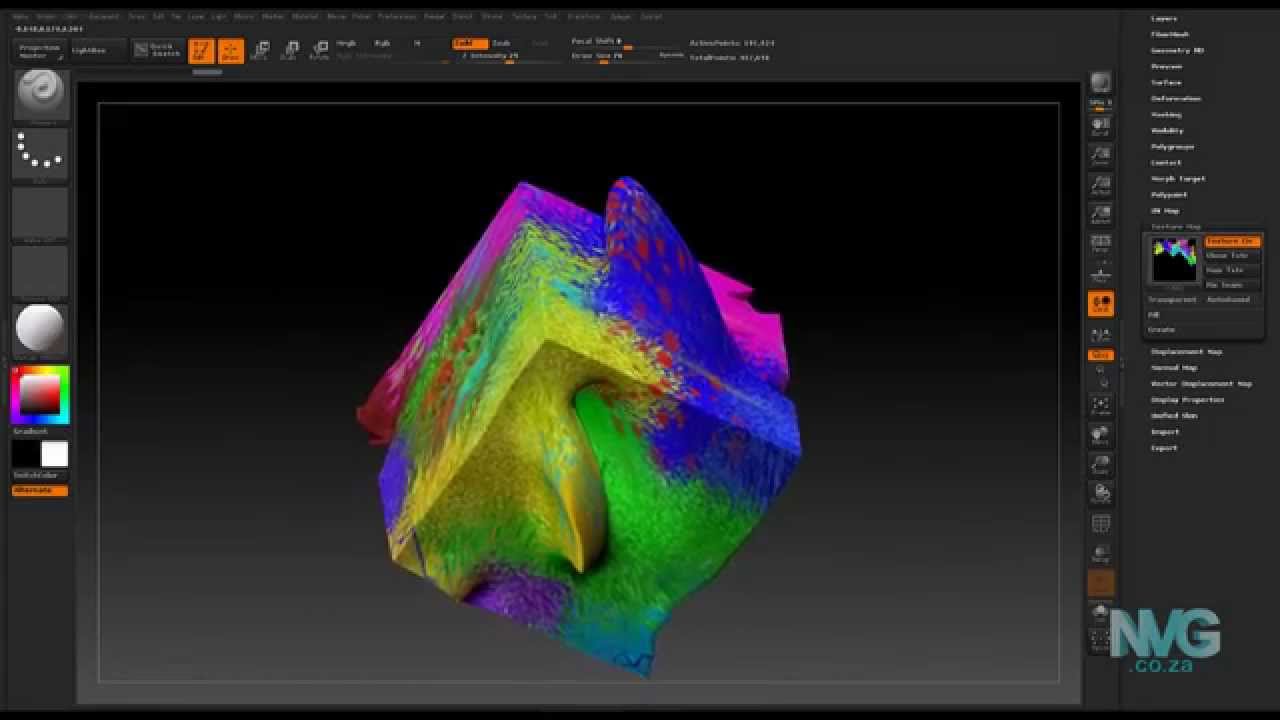The image size is (1280, 720).
Task: Expand the Layers subpalette
Action: pos(1164,19)
